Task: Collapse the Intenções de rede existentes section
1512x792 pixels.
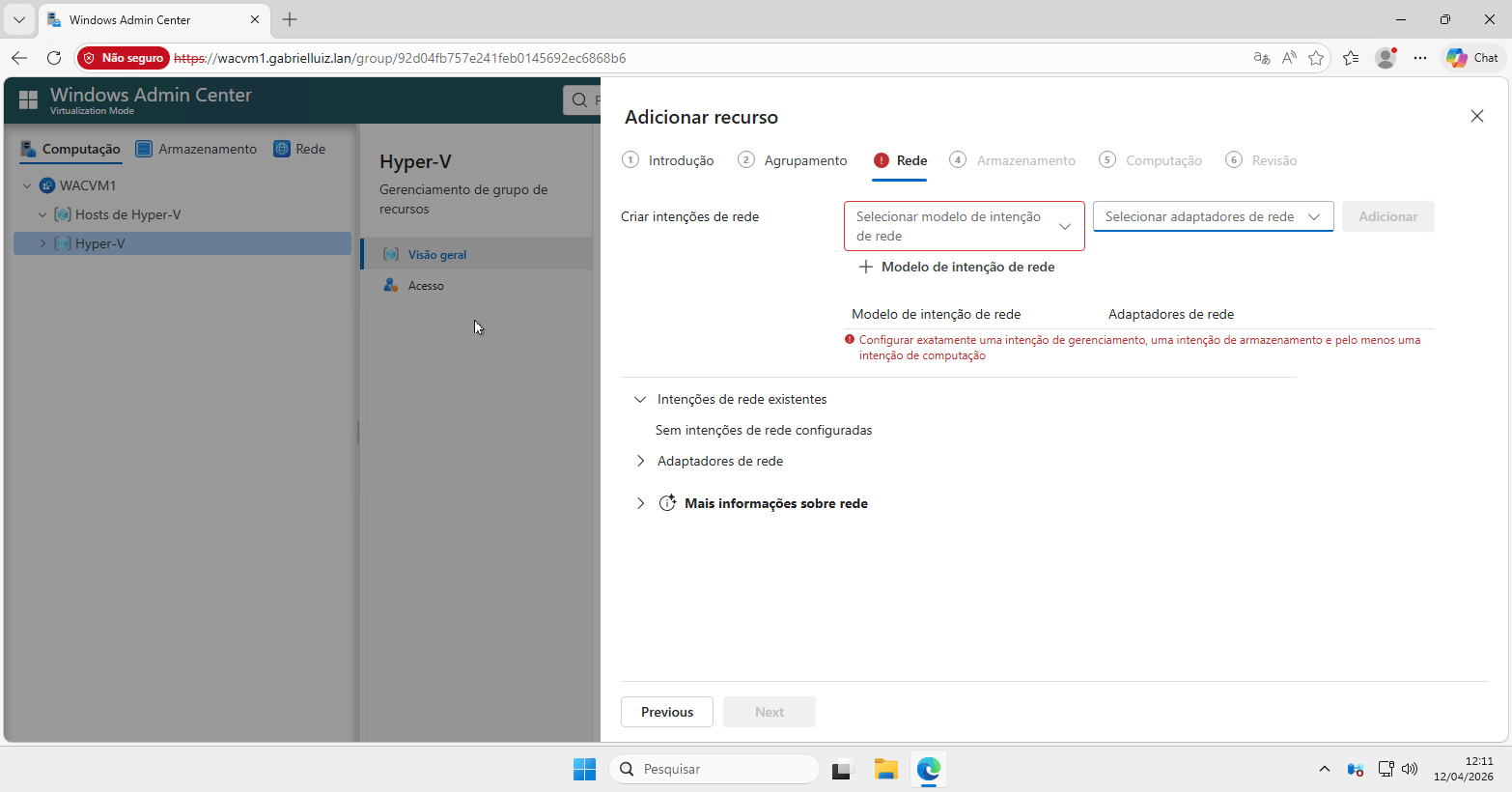Action: pyautogui.click(x=640, y=399)
